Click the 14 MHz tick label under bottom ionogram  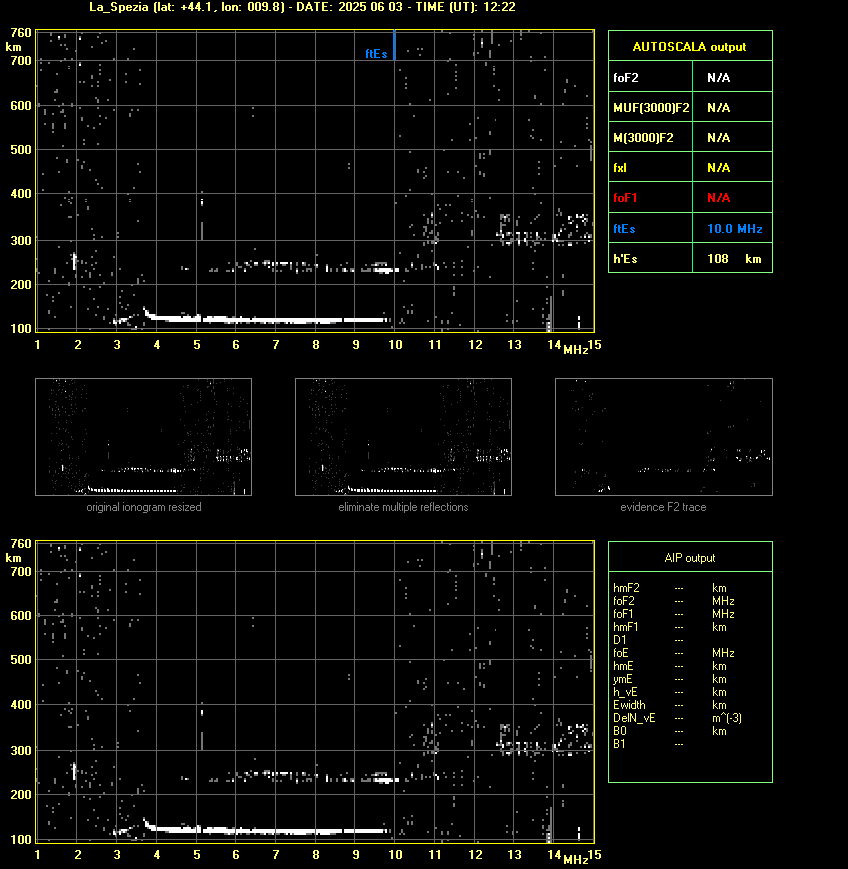tap(554, 855)
